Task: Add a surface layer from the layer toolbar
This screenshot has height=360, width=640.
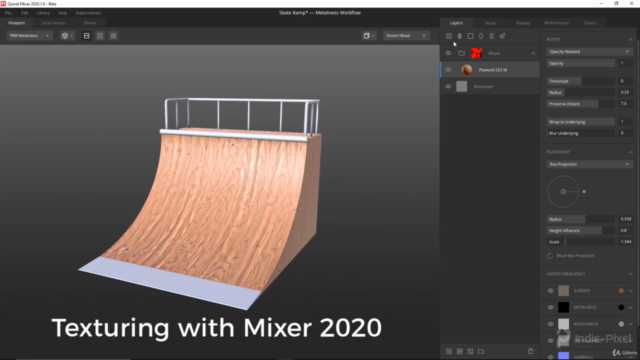Action: [x=449, y=36]
